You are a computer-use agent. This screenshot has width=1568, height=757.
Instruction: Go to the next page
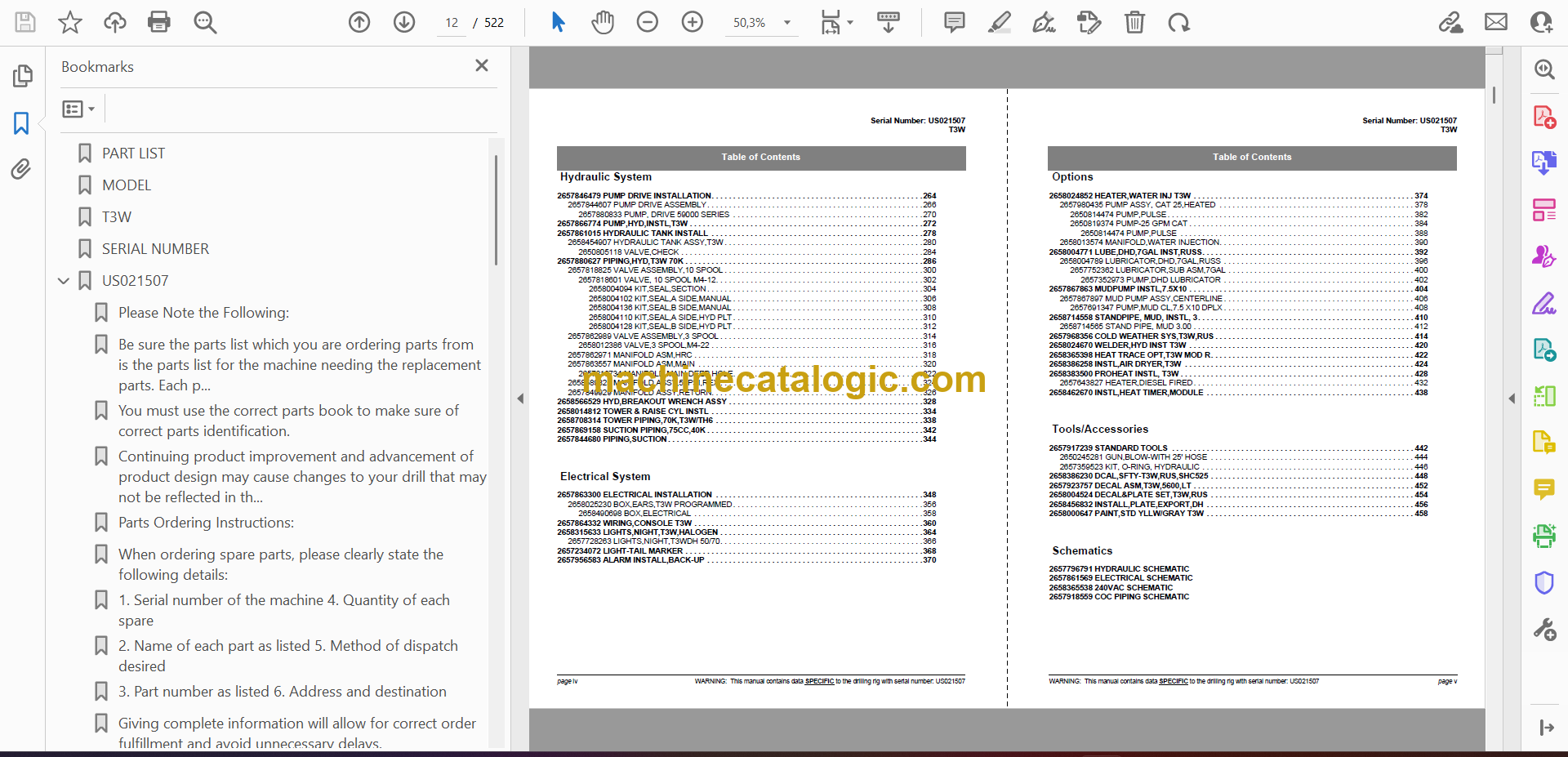[404, 22]
